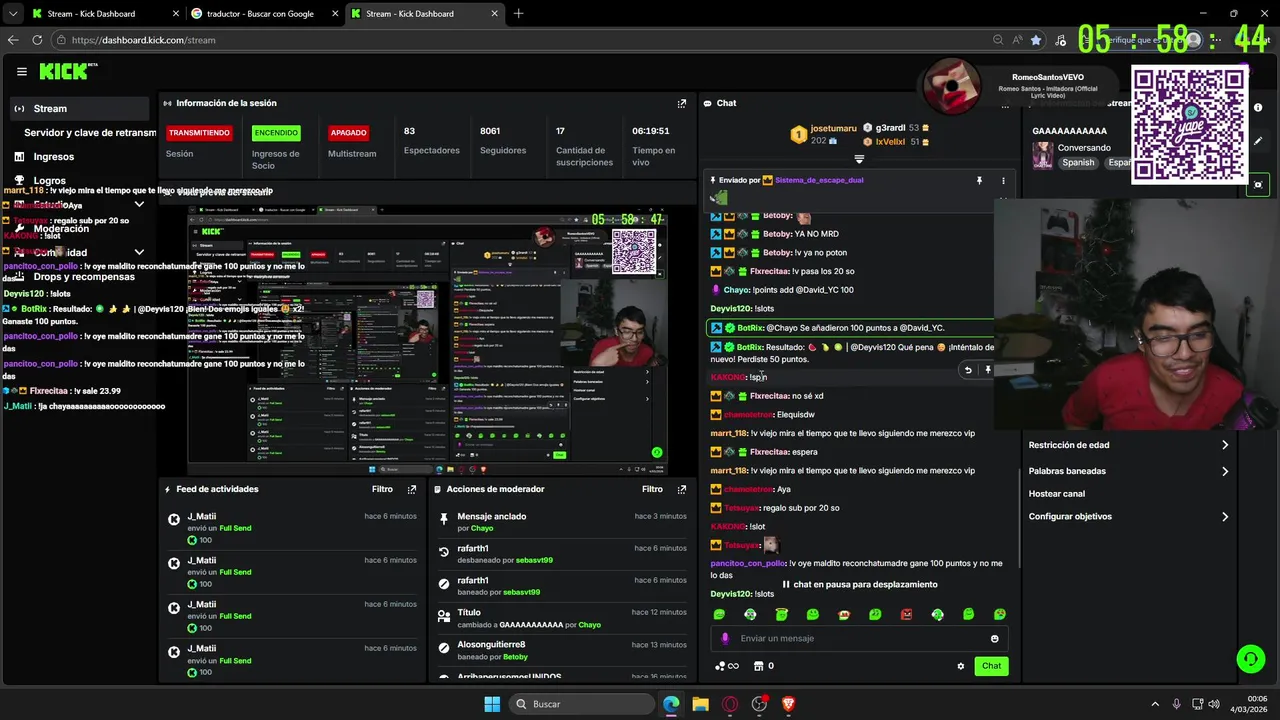Image resolution: width=1280 pixels, height=720 pixels.
Task: Open the Windows Start menu
Action: [492, 704]
